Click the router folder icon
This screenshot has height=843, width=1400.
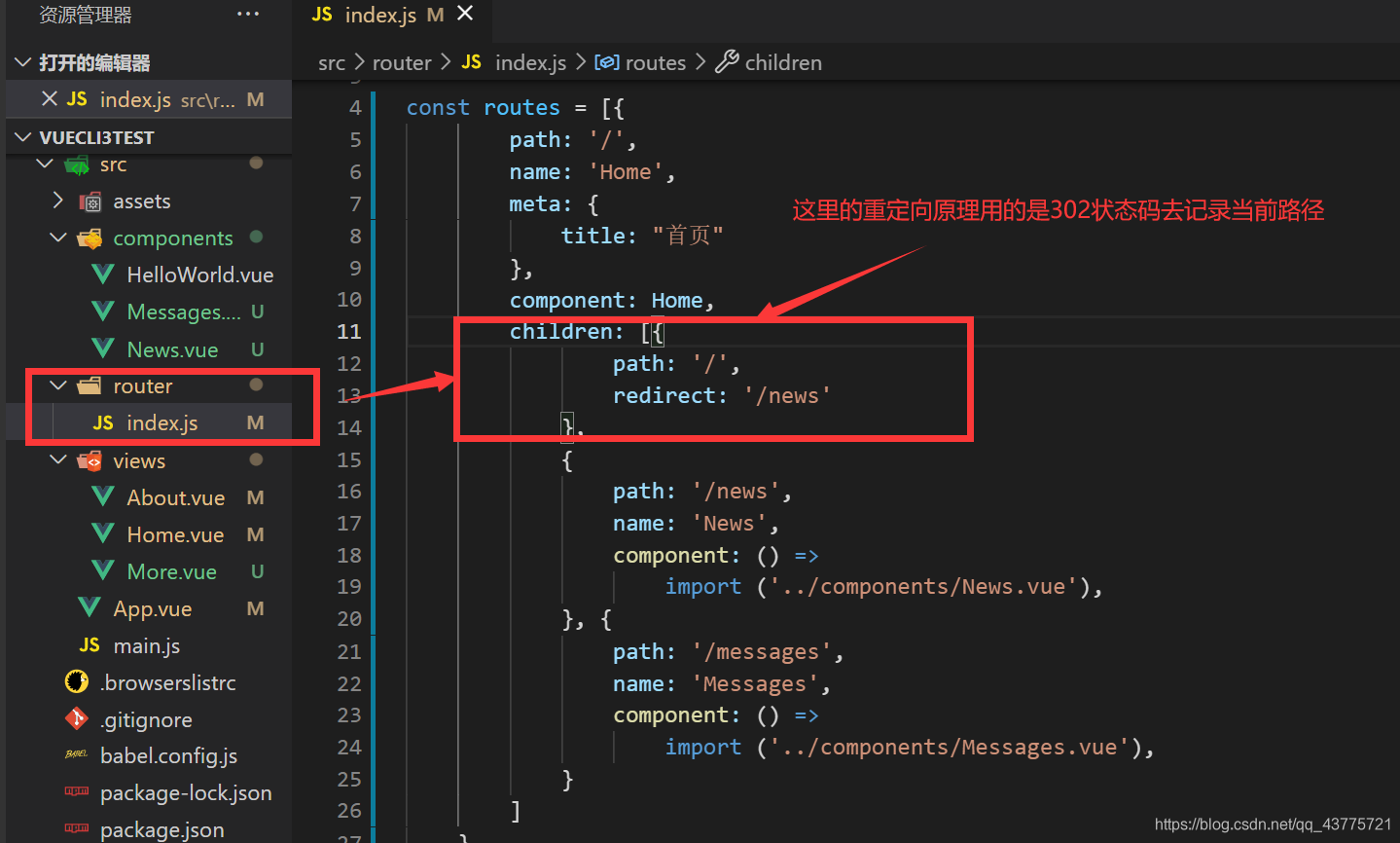coord(90,386)
